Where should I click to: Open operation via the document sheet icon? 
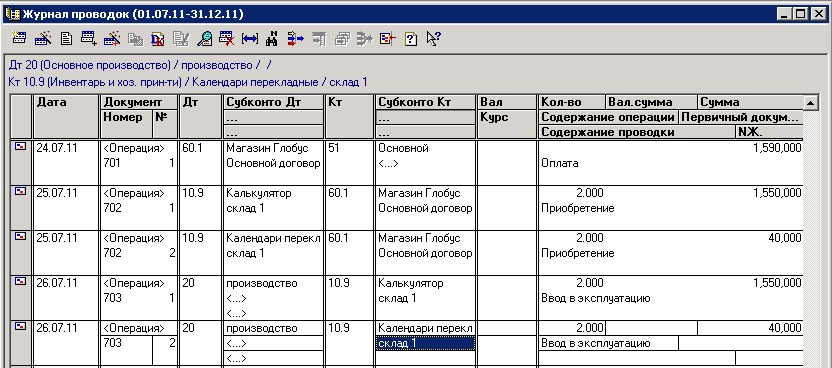66,38
